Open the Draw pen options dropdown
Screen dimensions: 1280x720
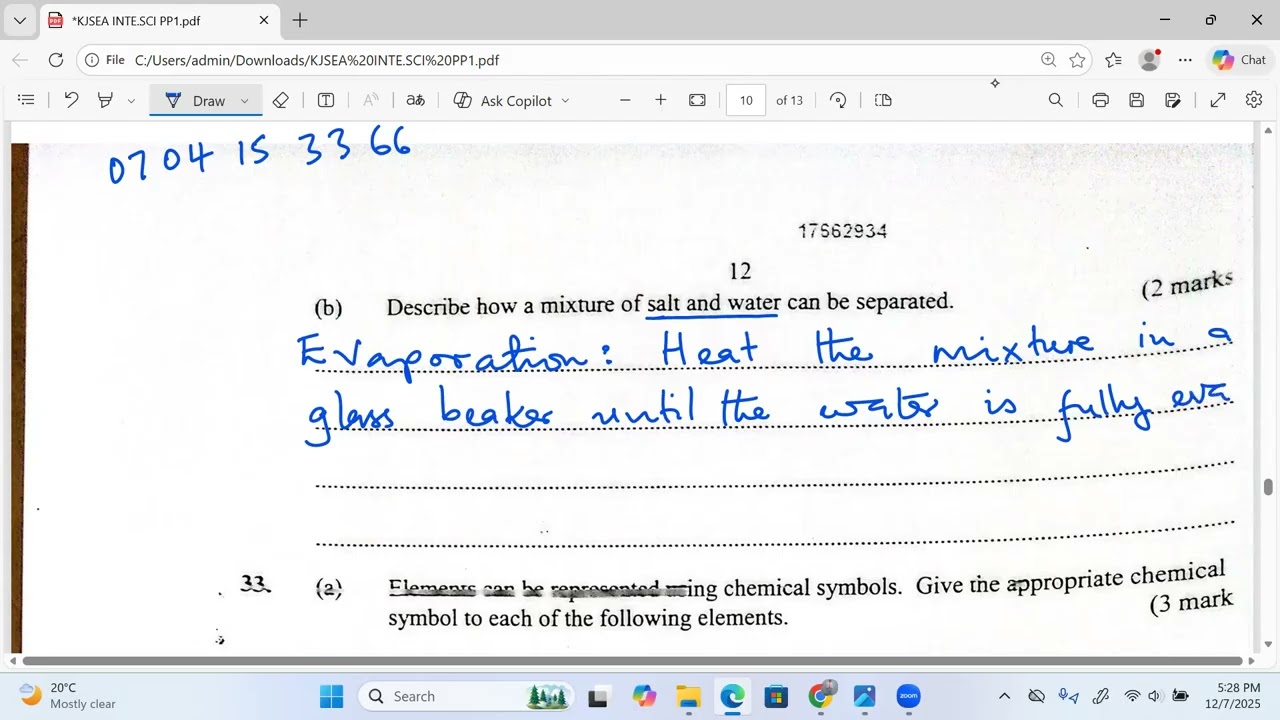pos(244,101)
